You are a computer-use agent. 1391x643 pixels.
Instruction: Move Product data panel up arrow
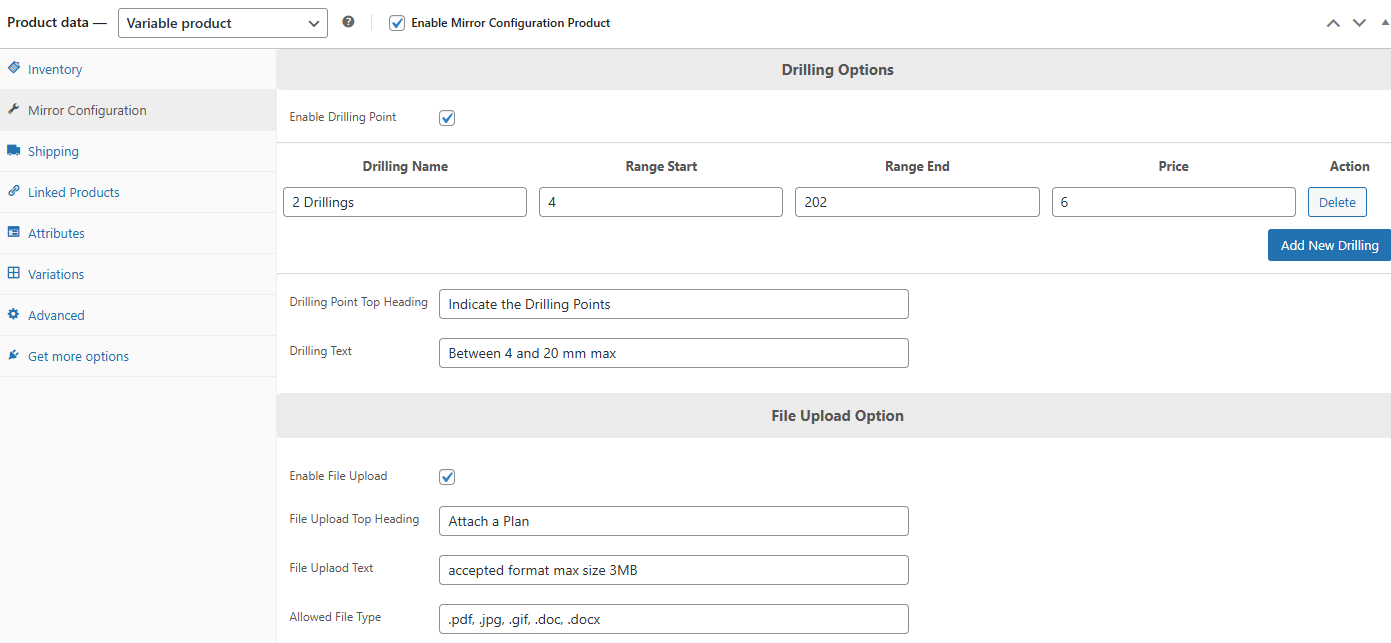(1333, 23)
